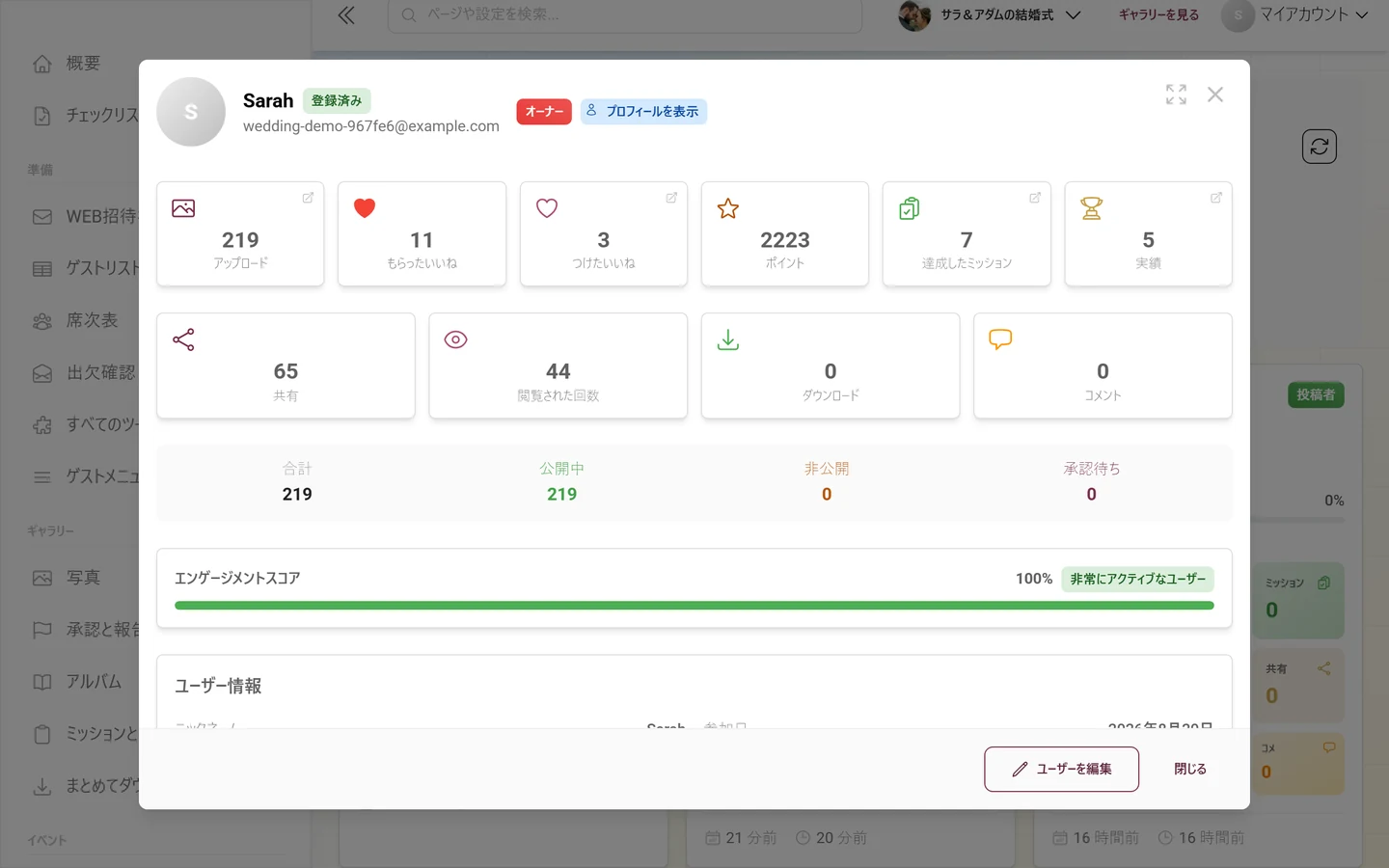Click the オーナー badge
1389x868 pixels.
(544, 112)
